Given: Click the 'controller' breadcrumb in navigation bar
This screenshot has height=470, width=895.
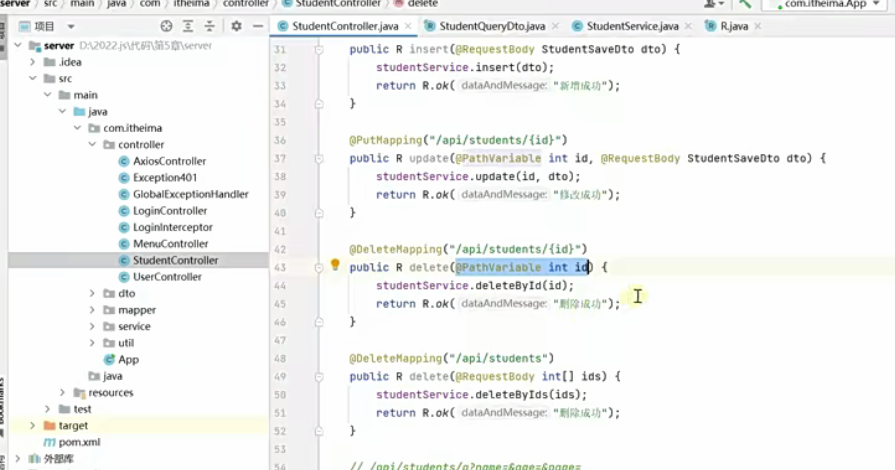Looking at the screenshot, I should (245, 3).
